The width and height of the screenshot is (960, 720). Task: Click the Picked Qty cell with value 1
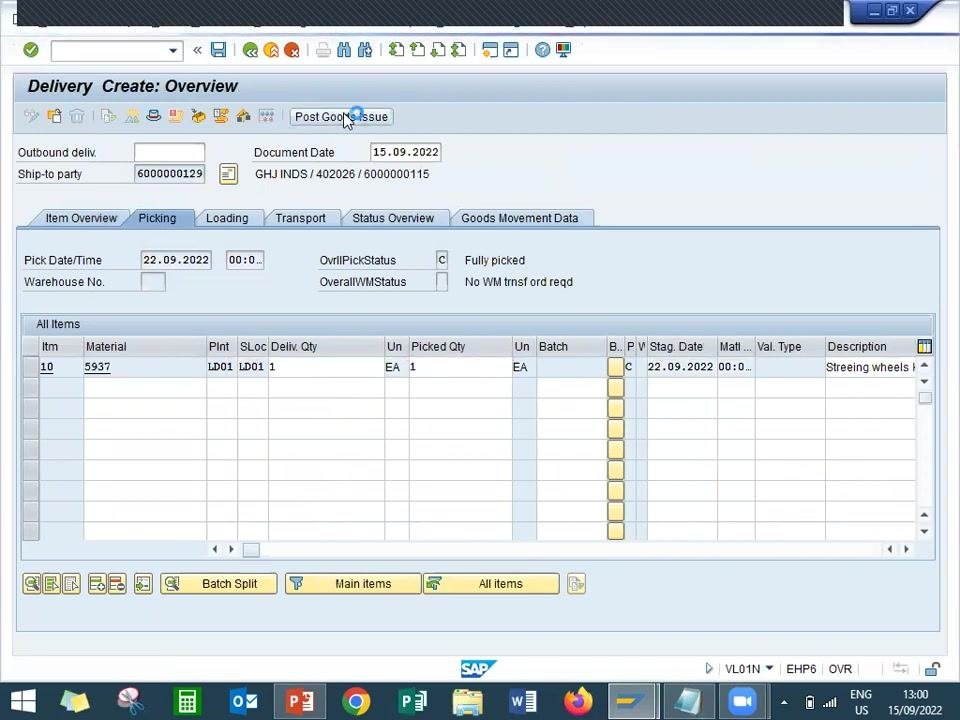pyautogui.click(x=460, y=367)
